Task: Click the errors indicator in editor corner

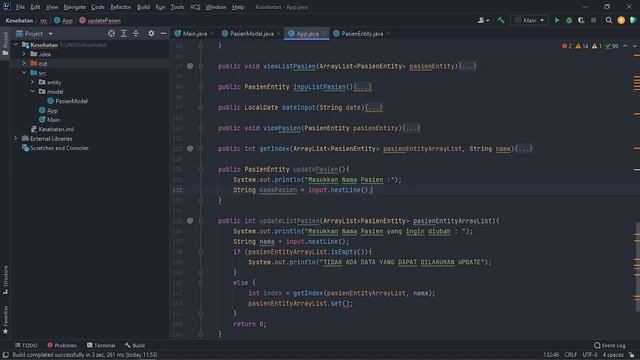Action: 567,46
